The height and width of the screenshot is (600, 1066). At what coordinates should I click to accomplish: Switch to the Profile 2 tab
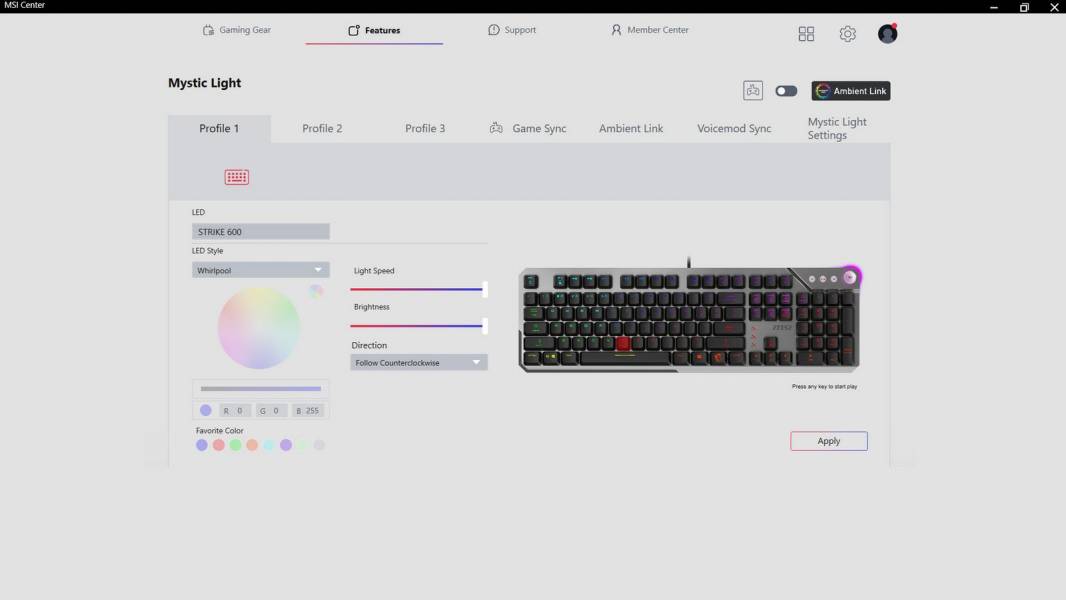coord(322,129)
